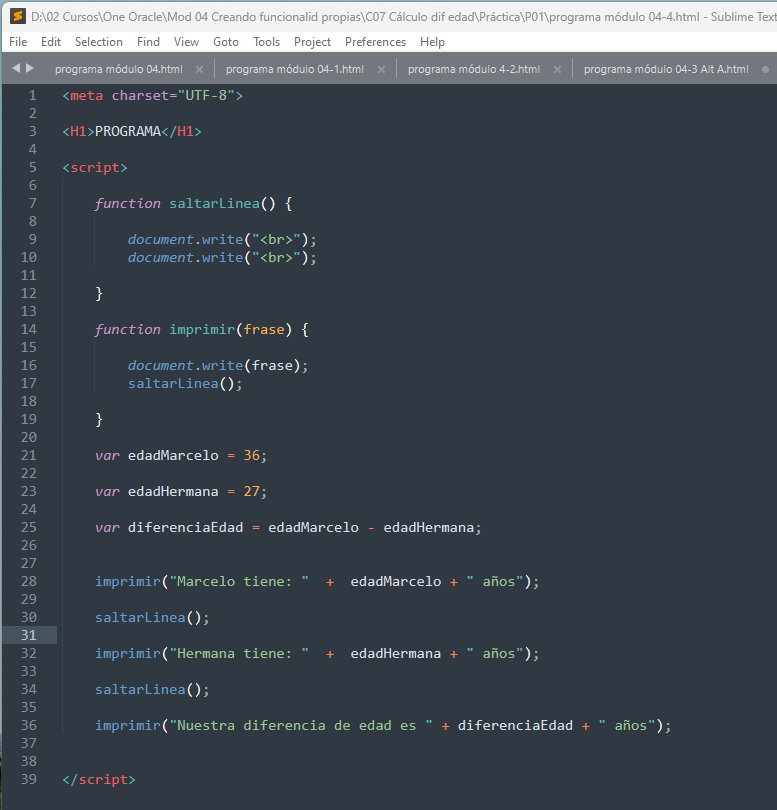The image size is (777, 810).
Task: Click the value 27 on line 23
Action: [252, 492]
